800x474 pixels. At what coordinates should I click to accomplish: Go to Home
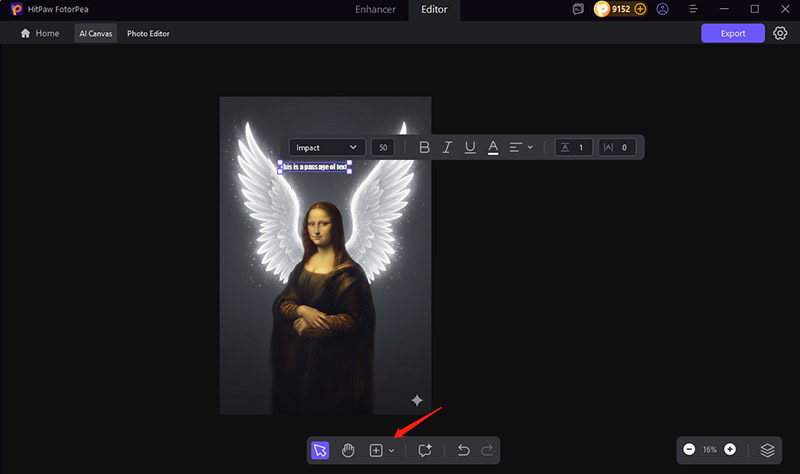[40, 33]
